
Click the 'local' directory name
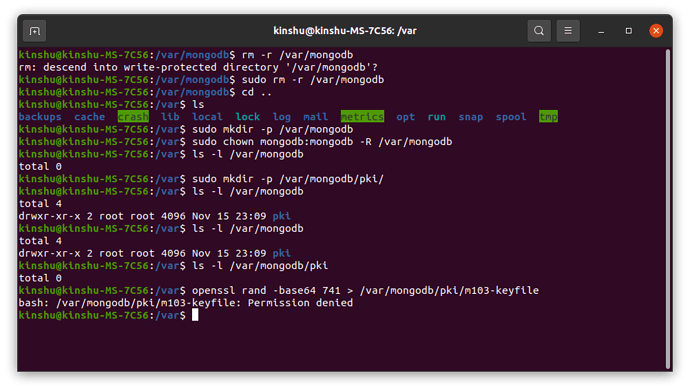click(x=207, y=117)
